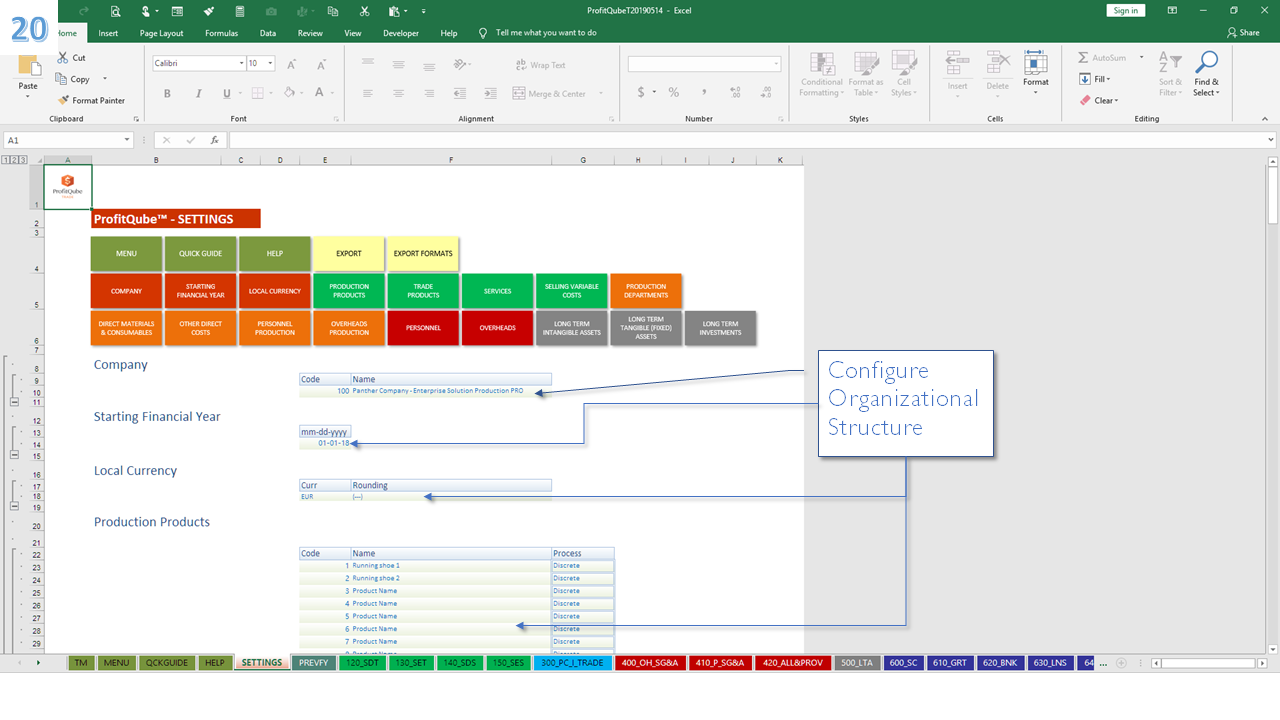The width and height of the screenshot is (1280, 720).
Task: Open Conditional Formatting menu
Action: coord(822,74)
